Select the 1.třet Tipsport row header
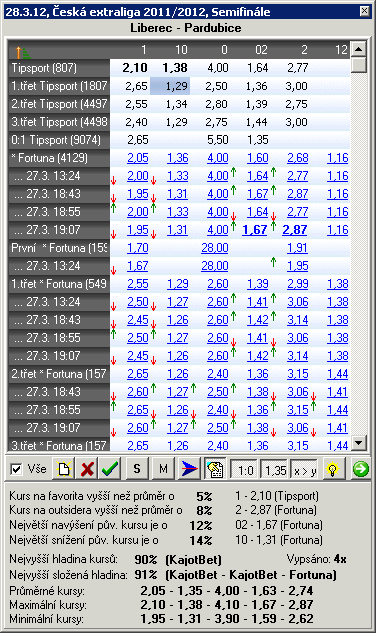 [59, 86]
